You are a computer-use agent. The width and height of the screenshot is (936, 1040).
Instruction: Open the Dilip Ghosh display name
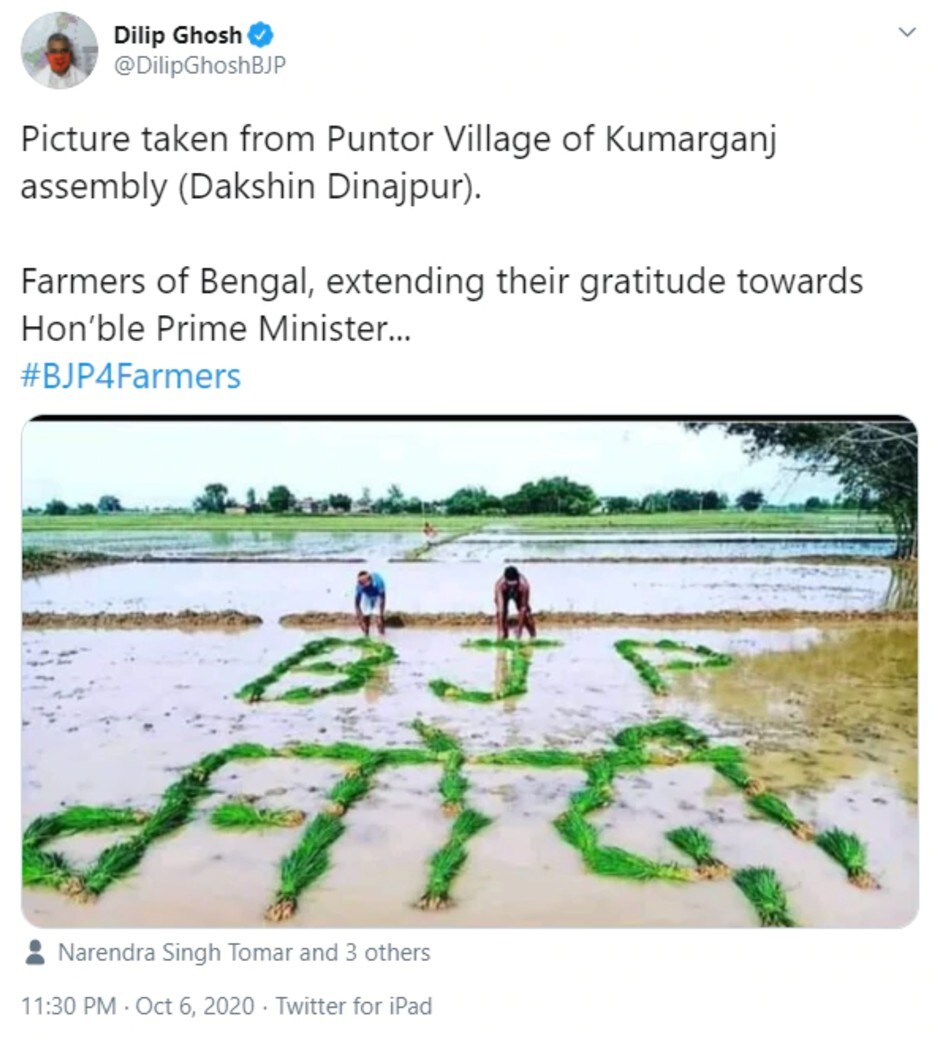pos(178,35)
